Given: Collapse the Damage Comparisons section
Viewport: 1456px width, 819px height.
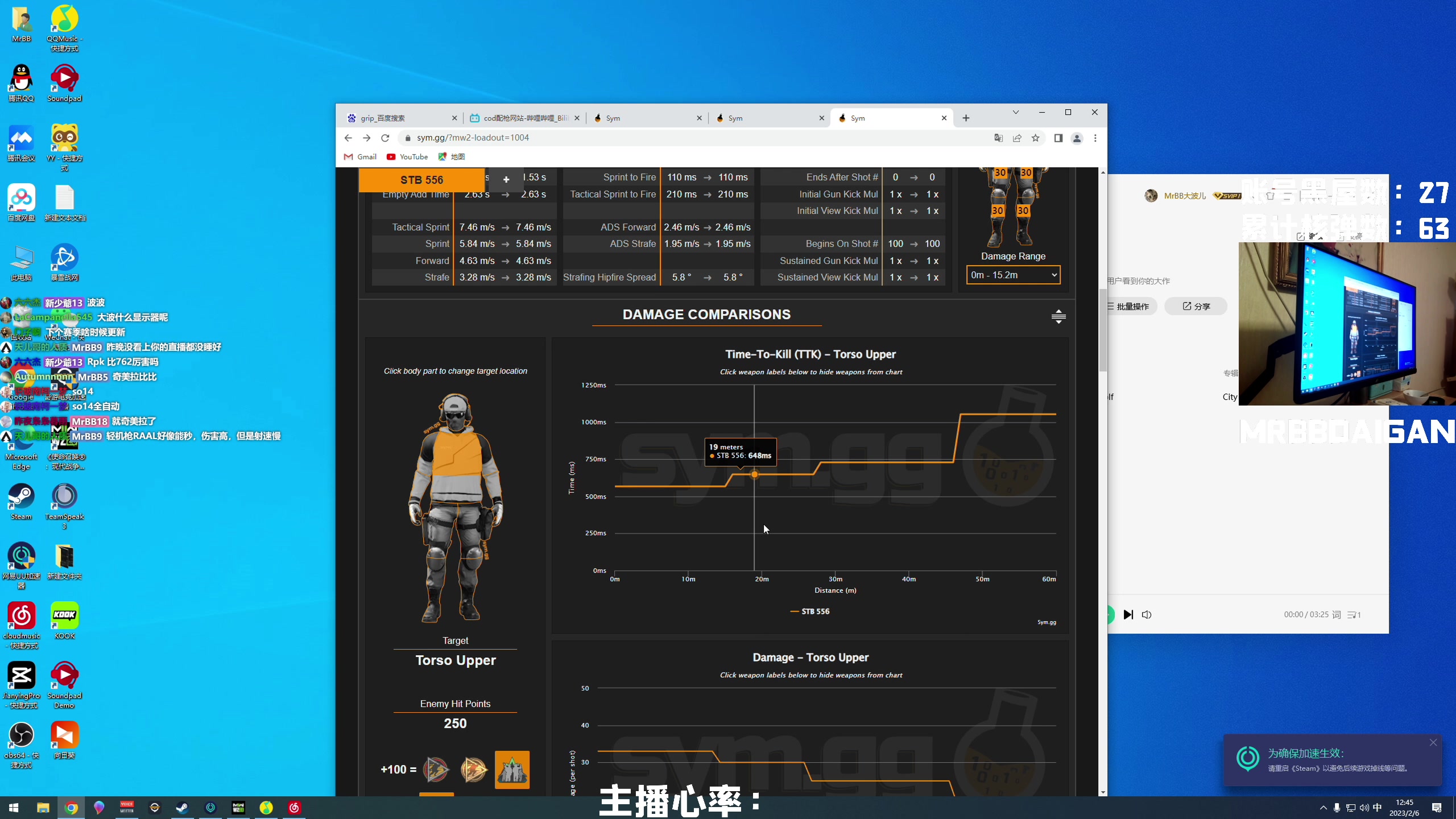Looking at the screenshot, I should tap(1058, 316).
